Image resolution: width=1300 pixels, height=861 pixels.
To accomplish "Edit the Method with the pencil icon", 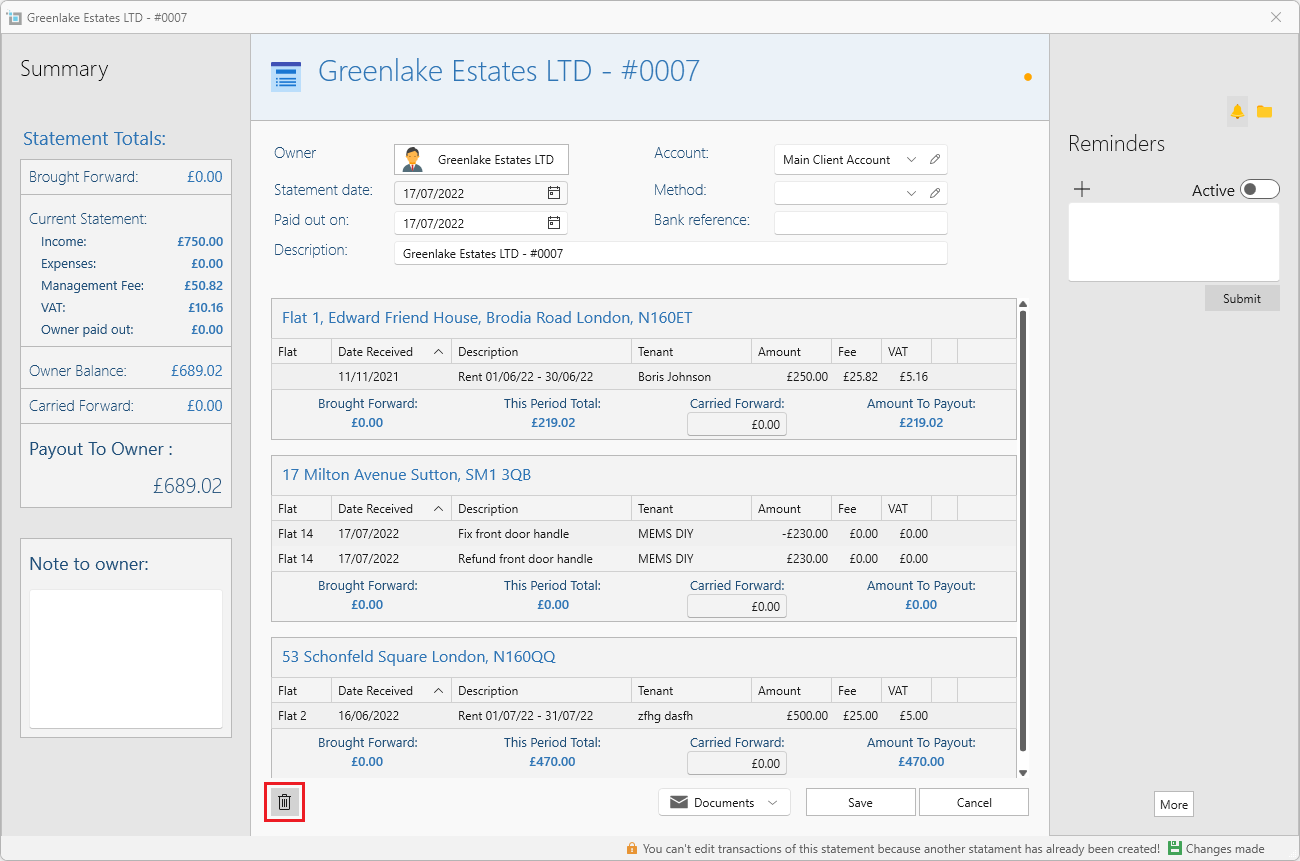I will (935, 193).
